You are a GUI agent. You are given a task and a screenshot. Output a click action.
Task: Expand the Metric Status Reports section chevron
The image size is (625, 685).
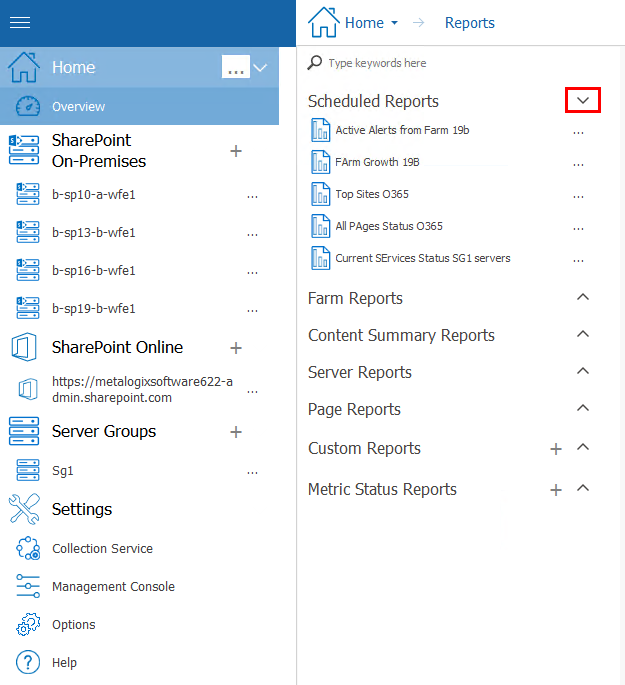[x=583, y=488]
